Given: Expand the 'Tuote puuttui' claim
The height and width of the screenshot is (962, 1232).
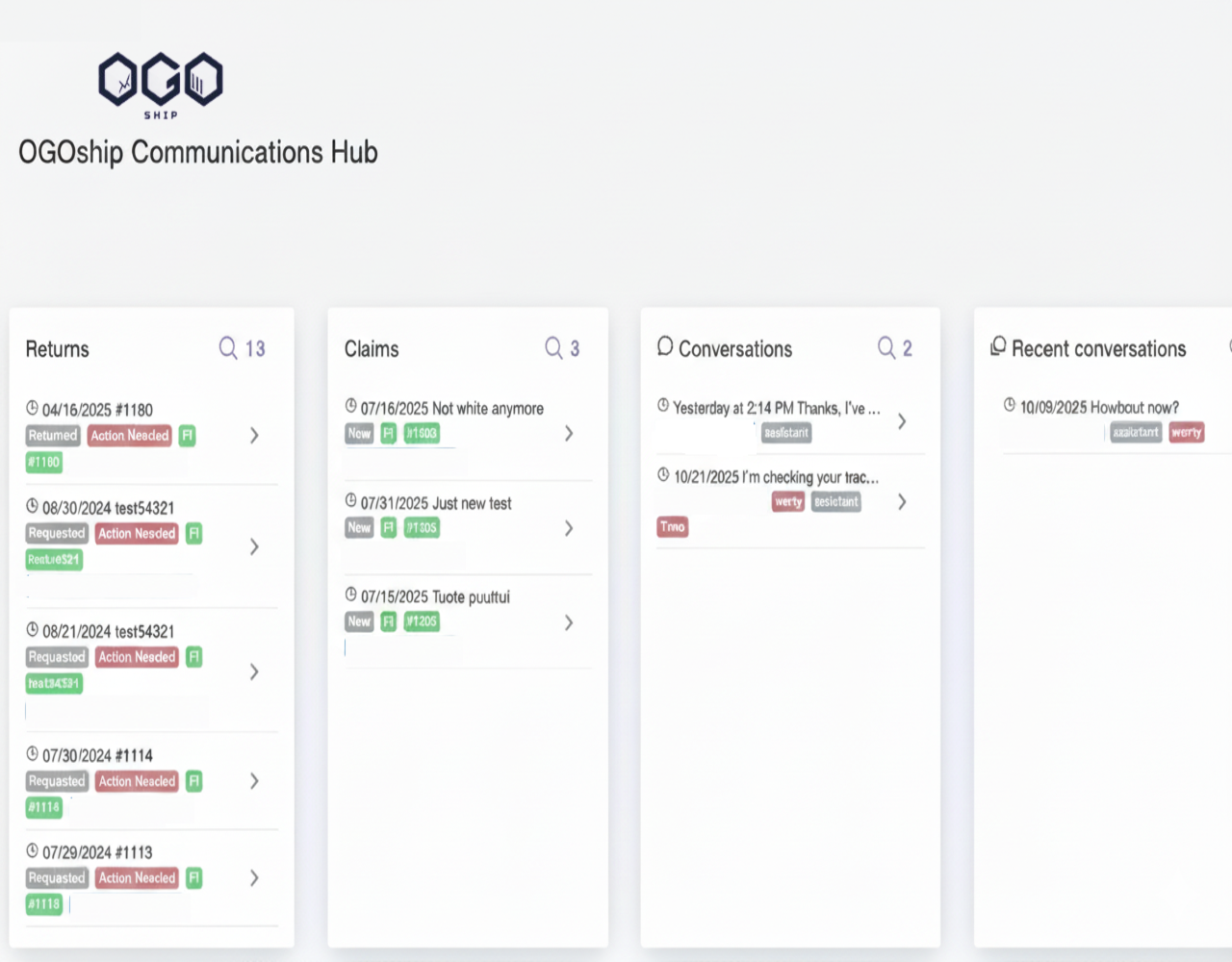Looking at the screenshot, I should tap(568, 621).
